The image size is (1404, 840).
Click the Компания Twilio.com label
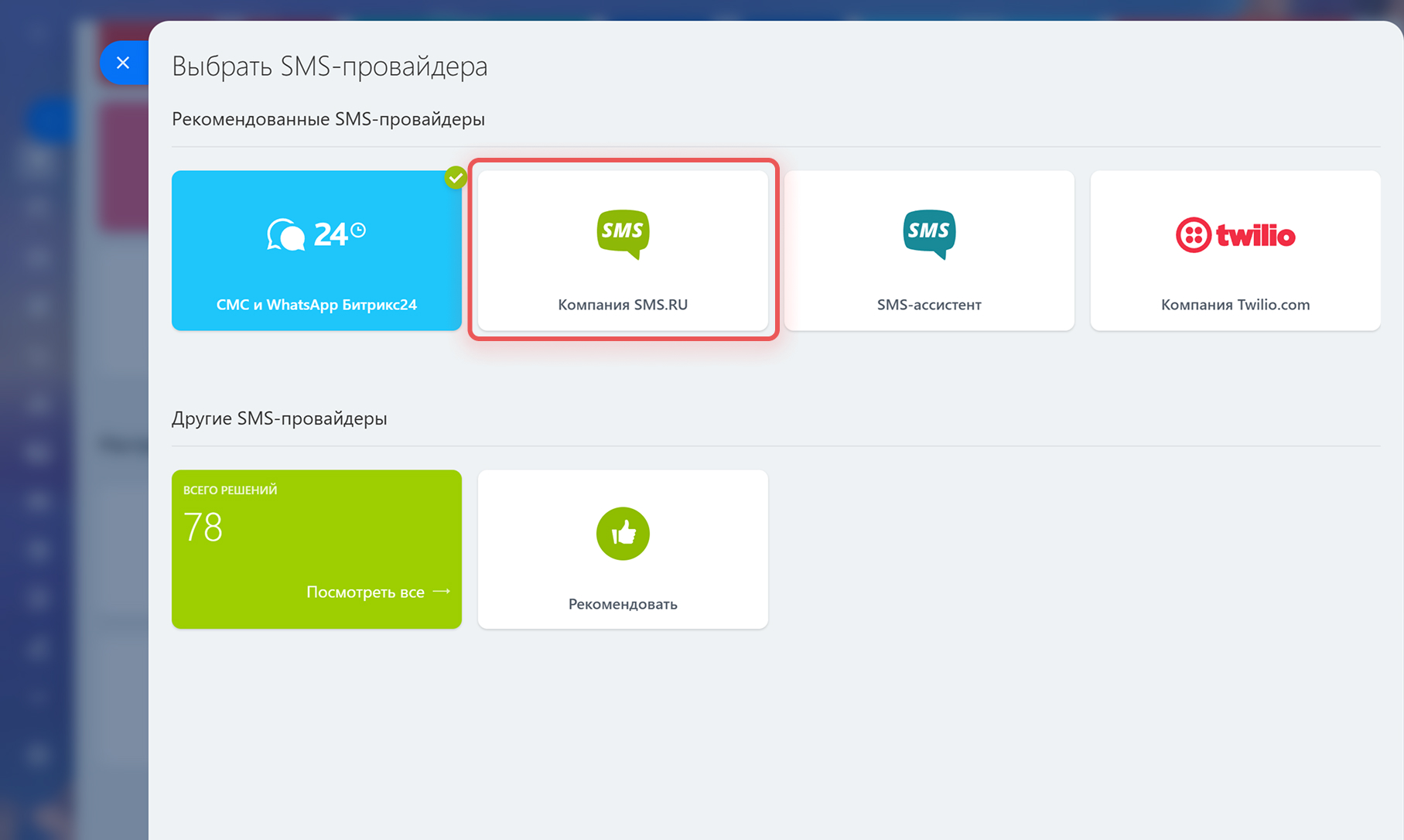(x=1235, y=305)
